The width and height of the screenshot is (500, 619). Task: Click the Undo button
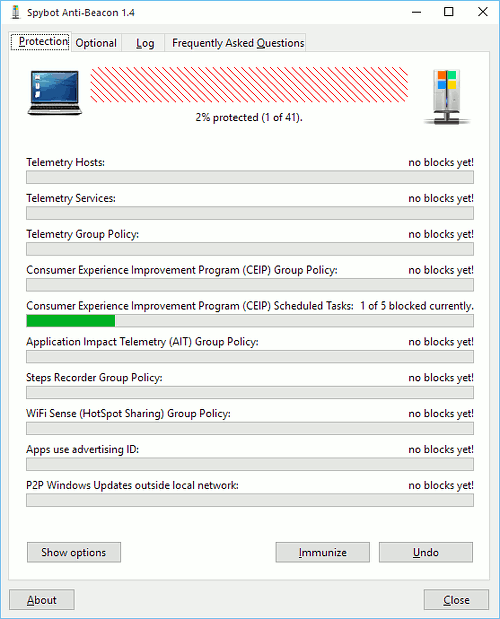[x=426, y=552]
